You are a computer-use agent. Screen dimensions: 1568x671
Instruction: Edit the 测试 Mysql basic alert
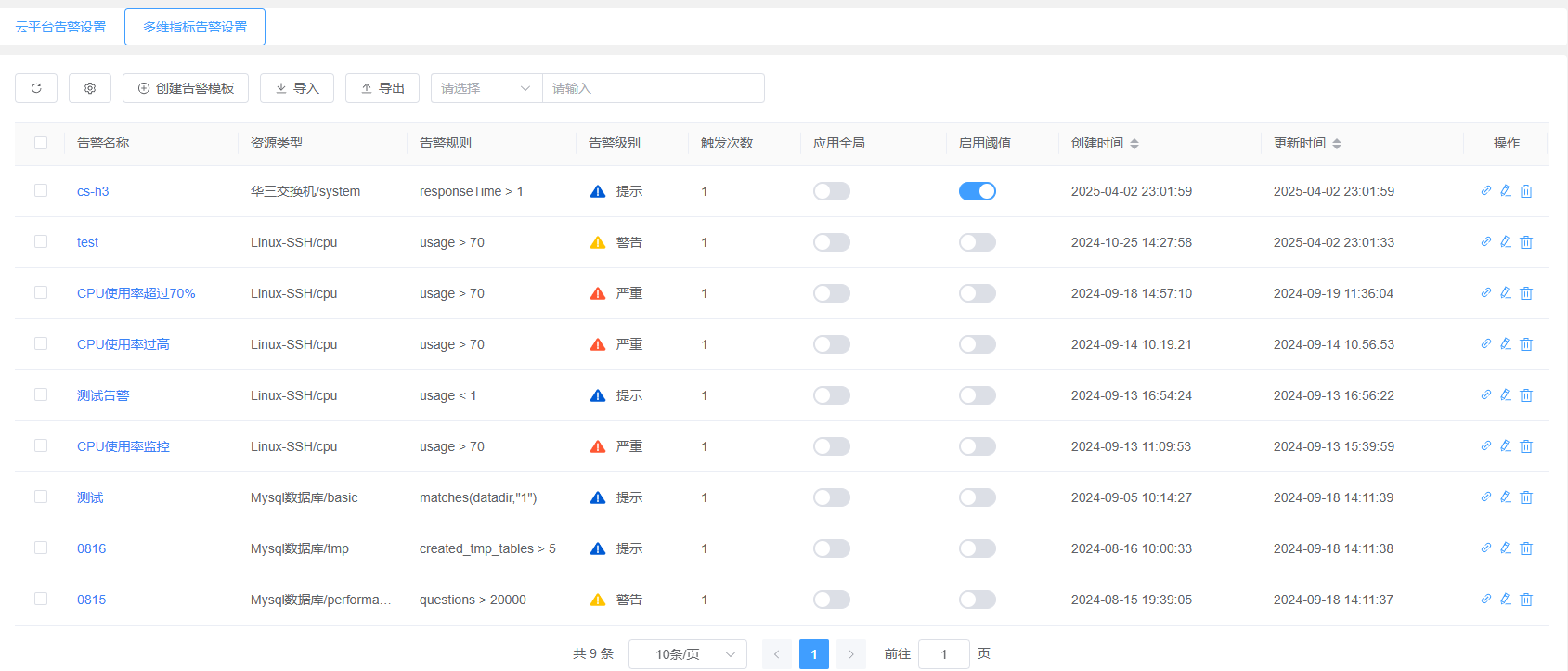pyautogui.click(x=1506, y=497)
